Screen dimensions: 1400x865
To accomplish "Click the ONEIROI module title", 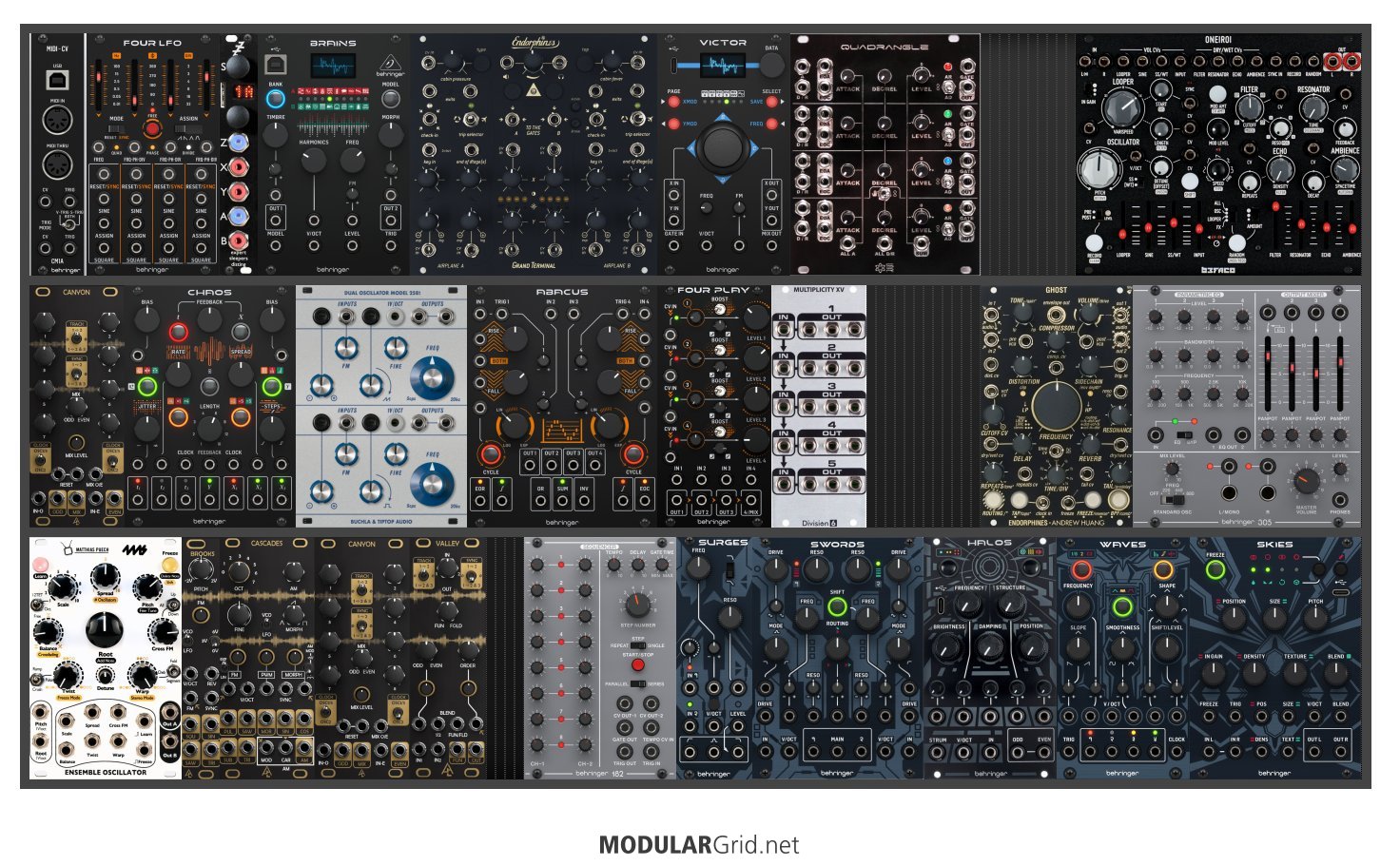I will click(x=1218, y=40).
